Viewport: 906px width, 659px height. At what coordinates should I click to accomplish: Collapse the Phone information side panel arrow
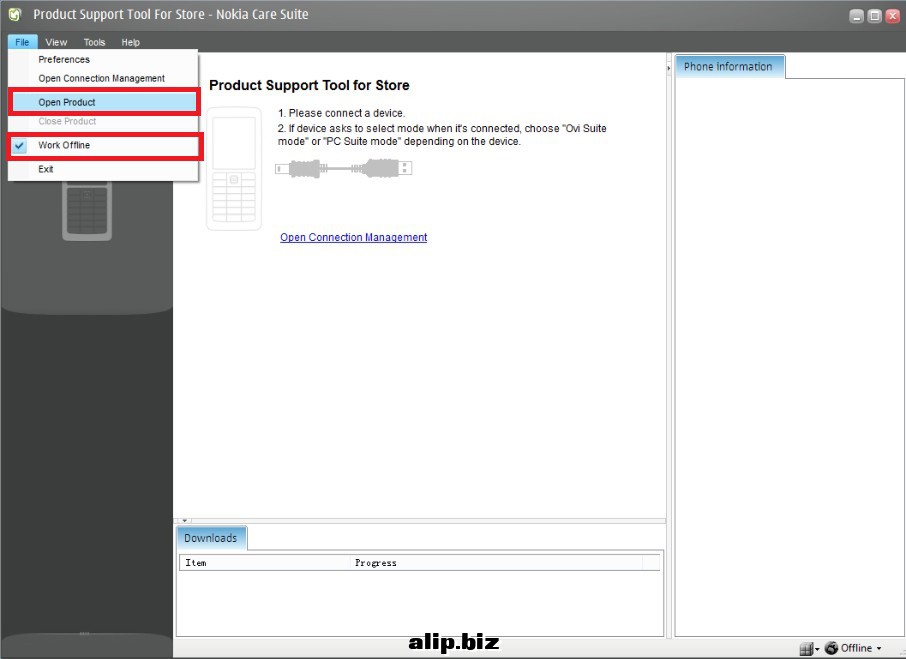[x=669, y=68]
